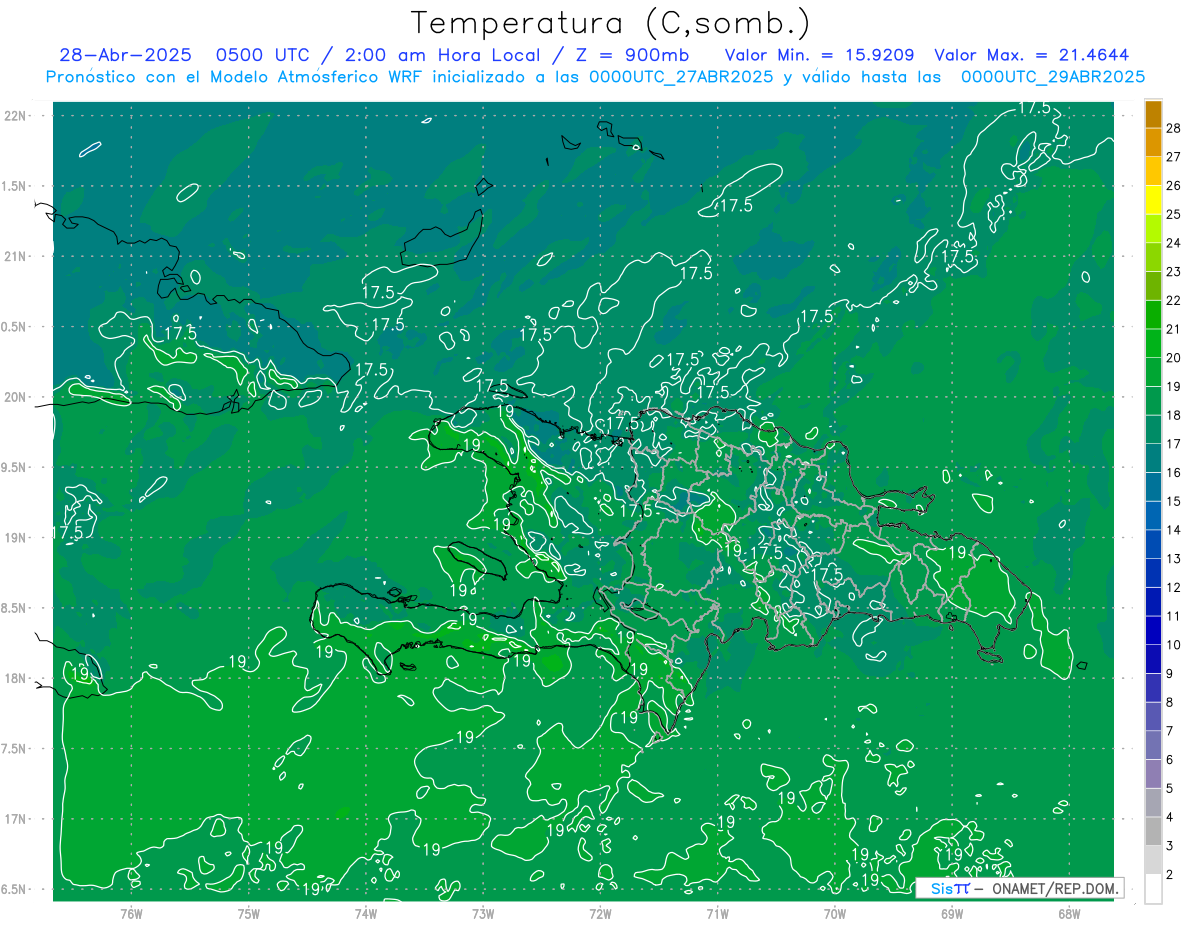Click the "9.5N" latitude axis label
Screen dimensions: 1200x927
16,467
